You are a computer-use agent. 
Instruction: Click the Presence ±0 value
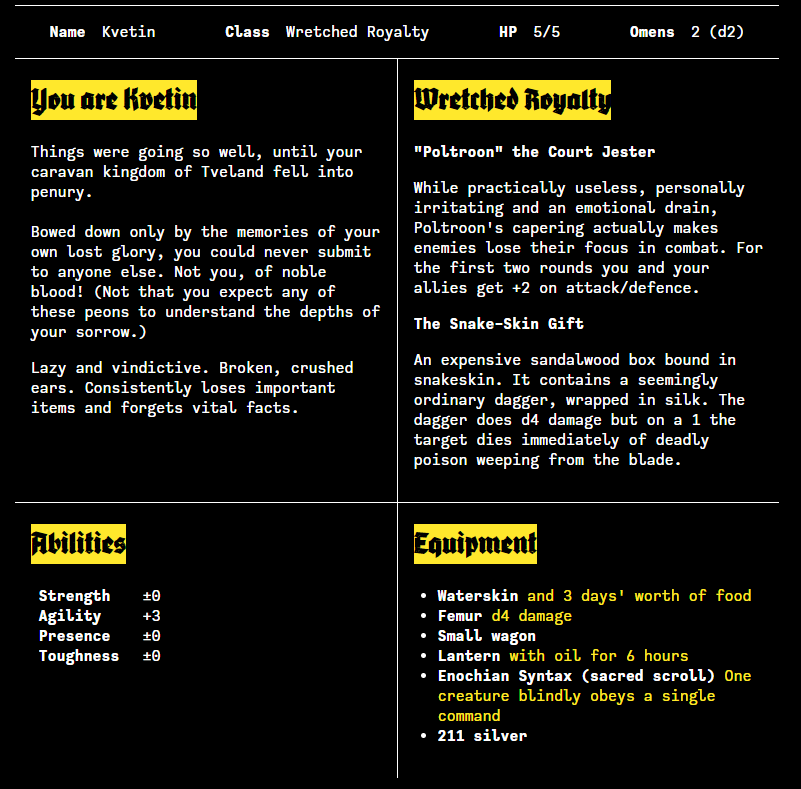pos(152,636)
